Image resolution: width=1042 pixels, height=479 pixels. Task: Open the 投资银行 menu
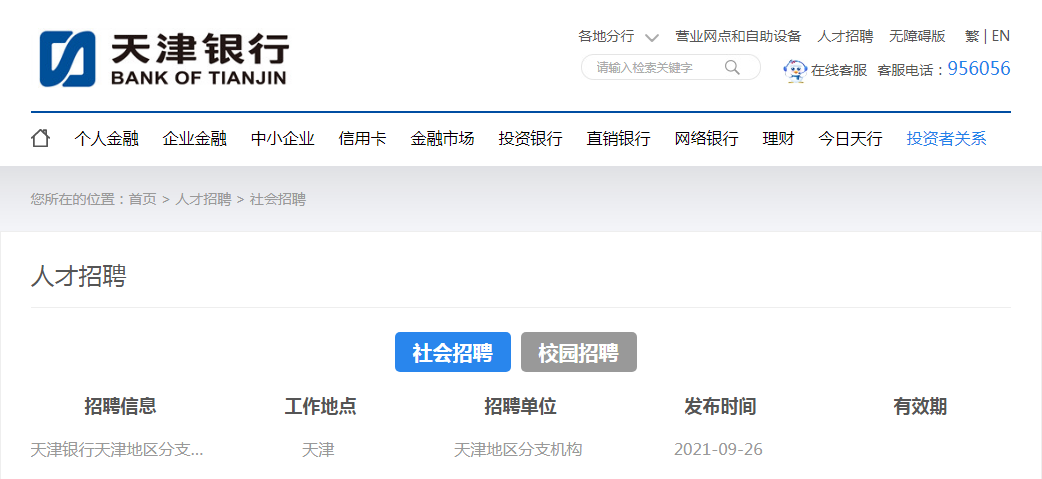point(530,139)
